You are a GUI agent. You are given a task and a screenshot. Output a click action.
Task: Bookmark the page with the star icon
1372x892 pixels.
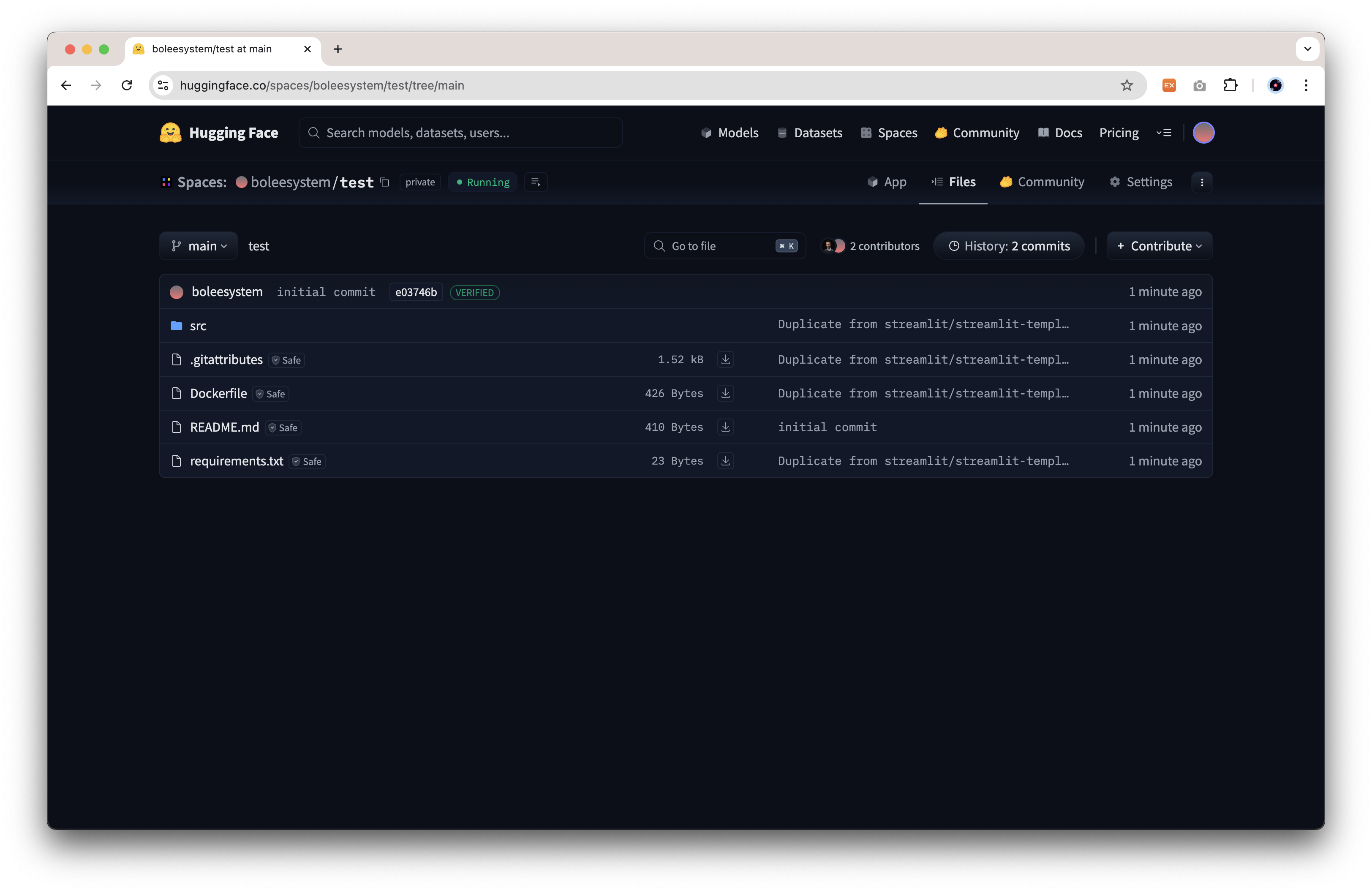pyautogui.click(x=1127, y=85)
